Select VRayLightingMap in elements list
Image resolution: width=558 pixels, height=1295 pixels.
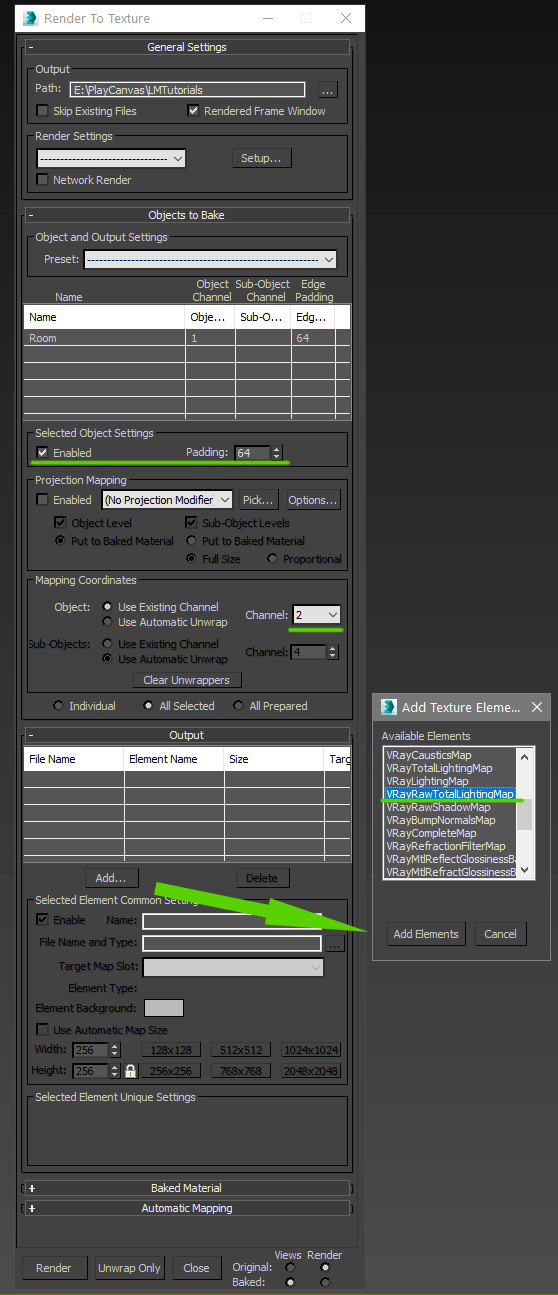coord(427,781)
